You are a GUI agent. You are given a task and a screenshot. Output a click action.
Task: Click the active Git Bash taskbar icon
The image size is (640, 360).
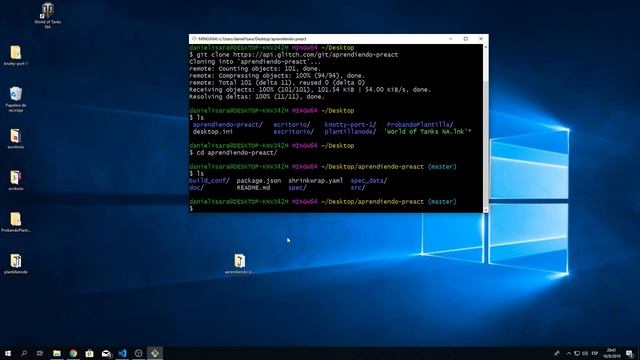(155, 353)
